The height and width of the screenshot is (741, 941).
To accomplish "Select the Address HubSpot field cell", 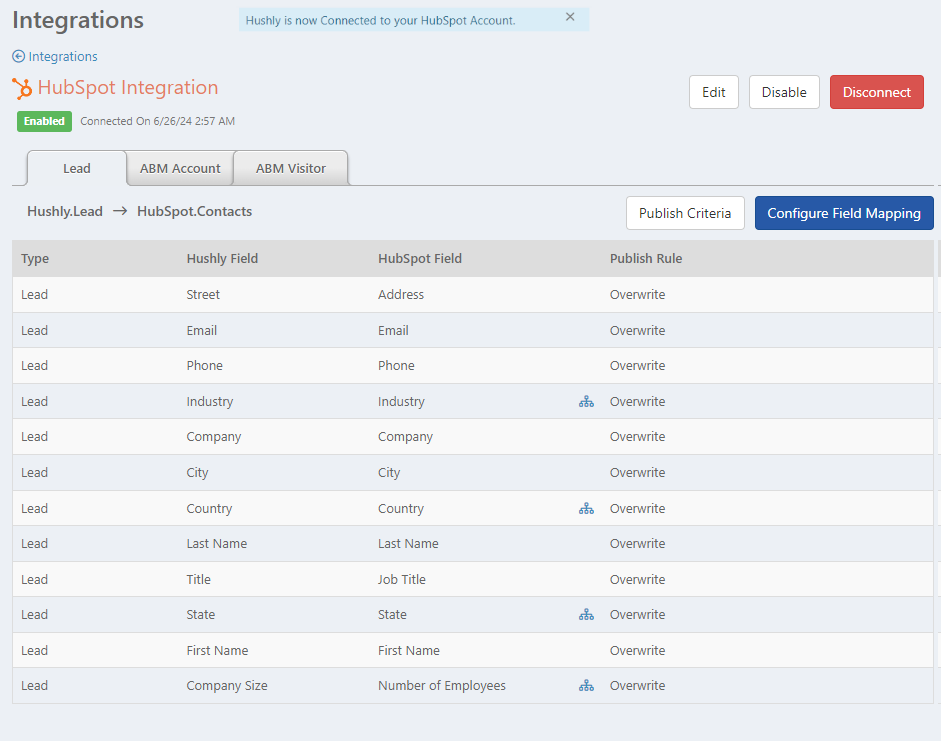I will point(401,295).
